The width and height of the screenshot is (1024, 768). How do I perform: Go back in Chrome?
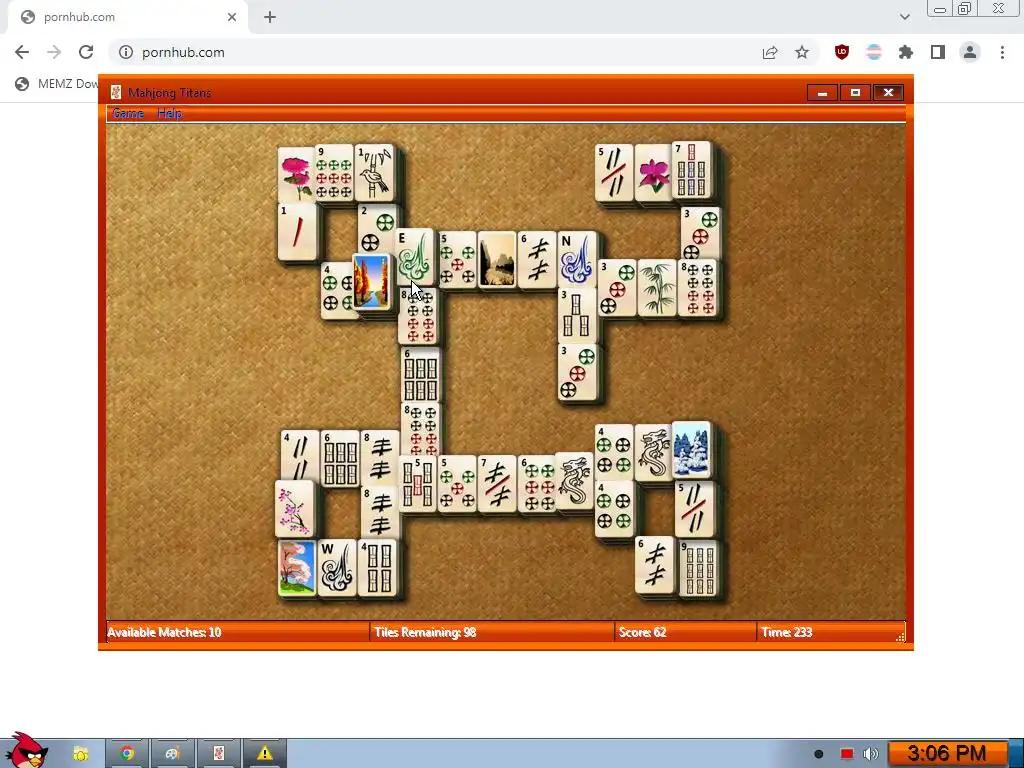[x=22, y=52]
